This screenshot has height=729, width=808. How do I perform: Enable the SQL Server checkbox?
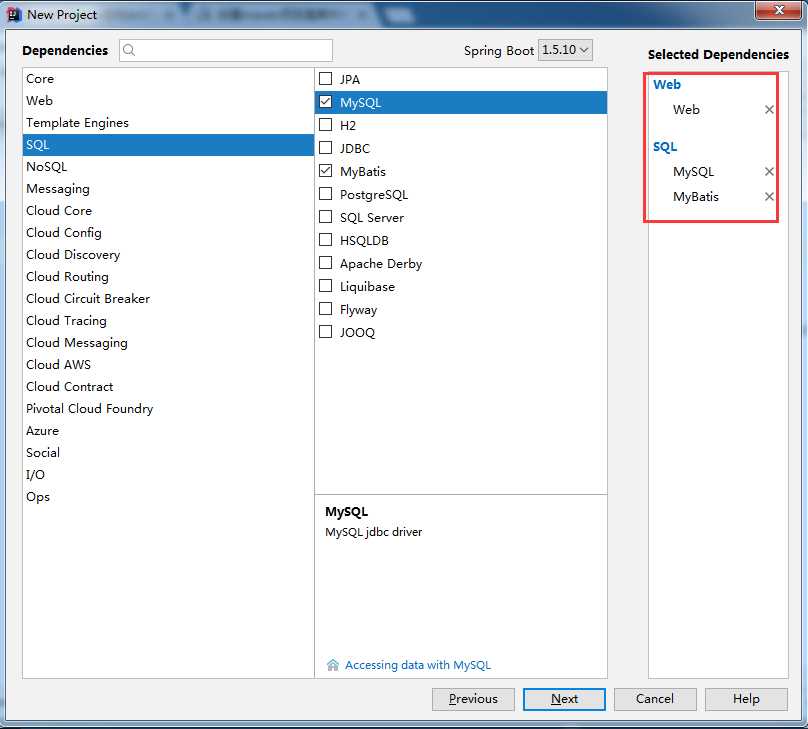point(325,216)
